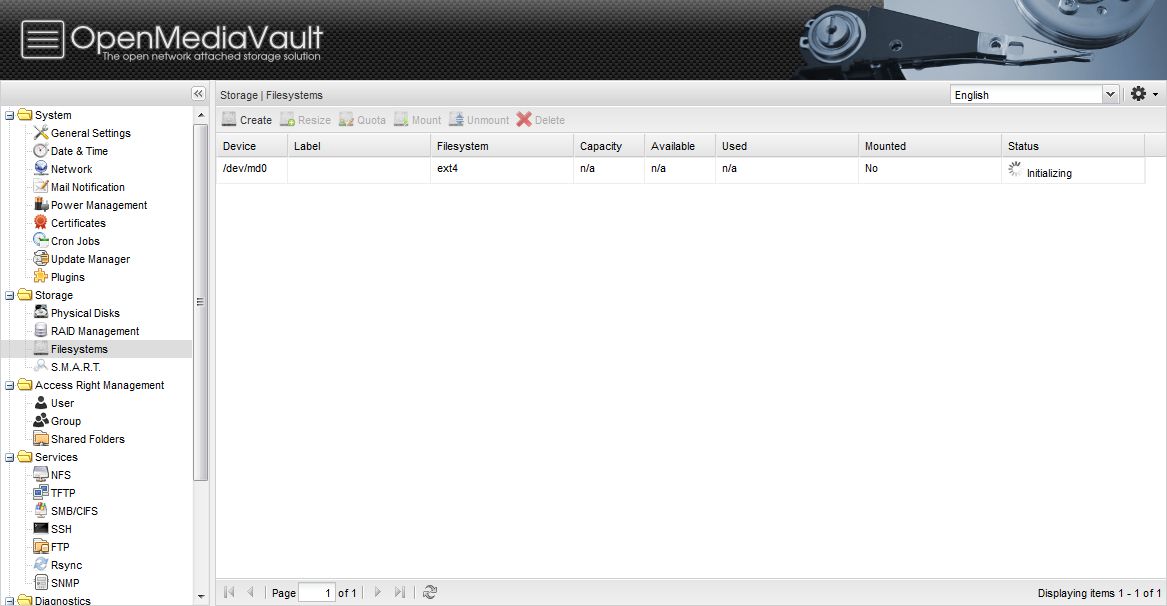
Task: Open the NFS service icon
Action: tap(41, 474)
